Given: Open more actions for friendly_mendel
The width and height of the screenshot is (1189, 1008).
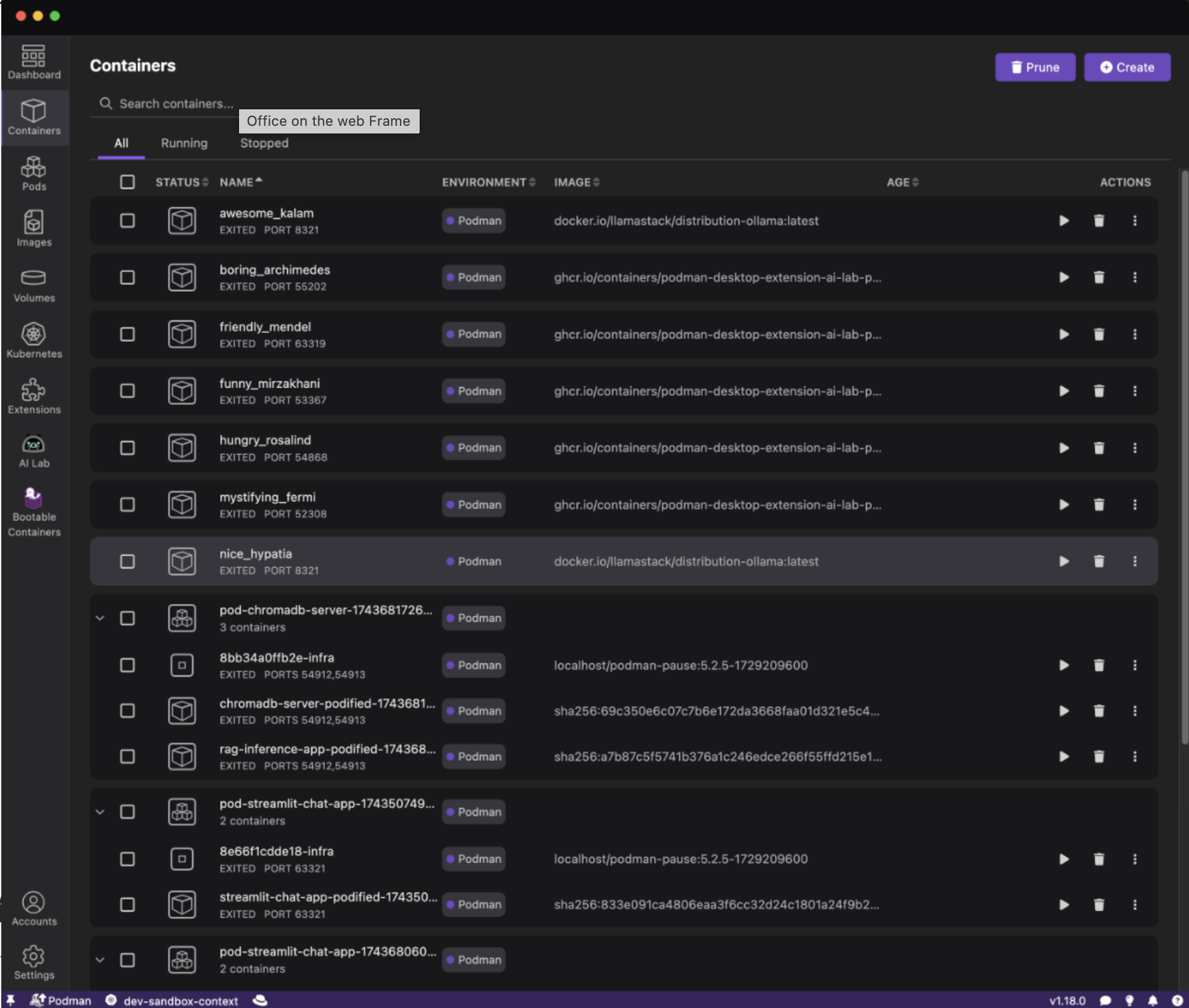Looking at the screenshot, I should (x=1134, y=334).
